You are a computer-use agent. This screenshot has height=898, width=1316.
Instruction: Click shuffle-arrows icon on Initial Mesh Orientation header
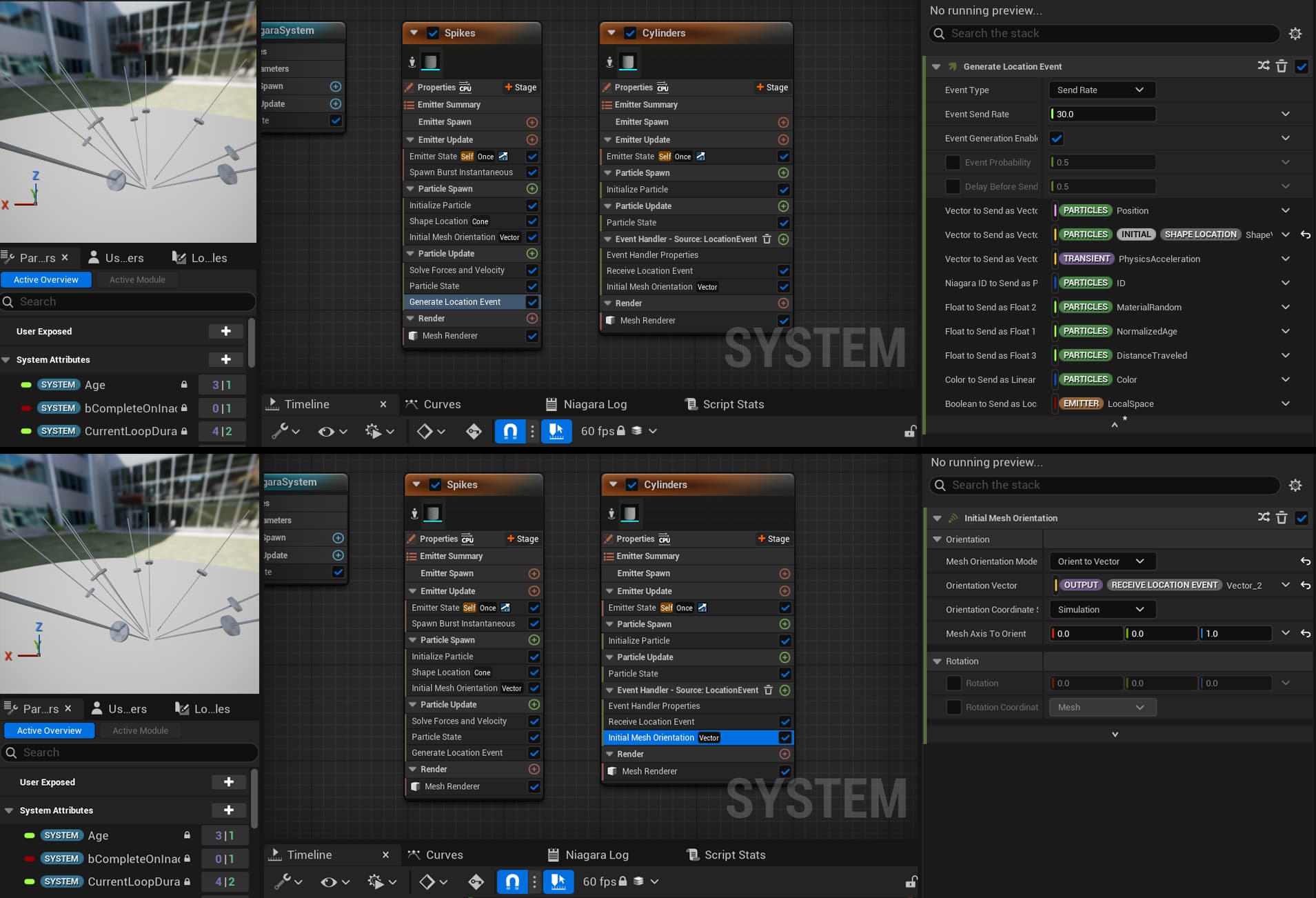tap(1263, 518)
